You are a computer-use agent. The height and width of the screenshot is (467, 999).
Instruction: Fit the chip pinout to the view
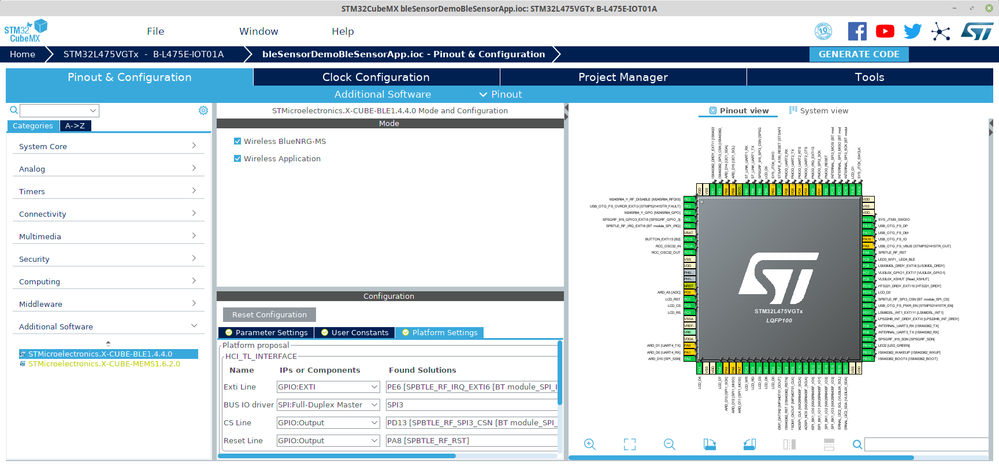[x=629, y=445]
